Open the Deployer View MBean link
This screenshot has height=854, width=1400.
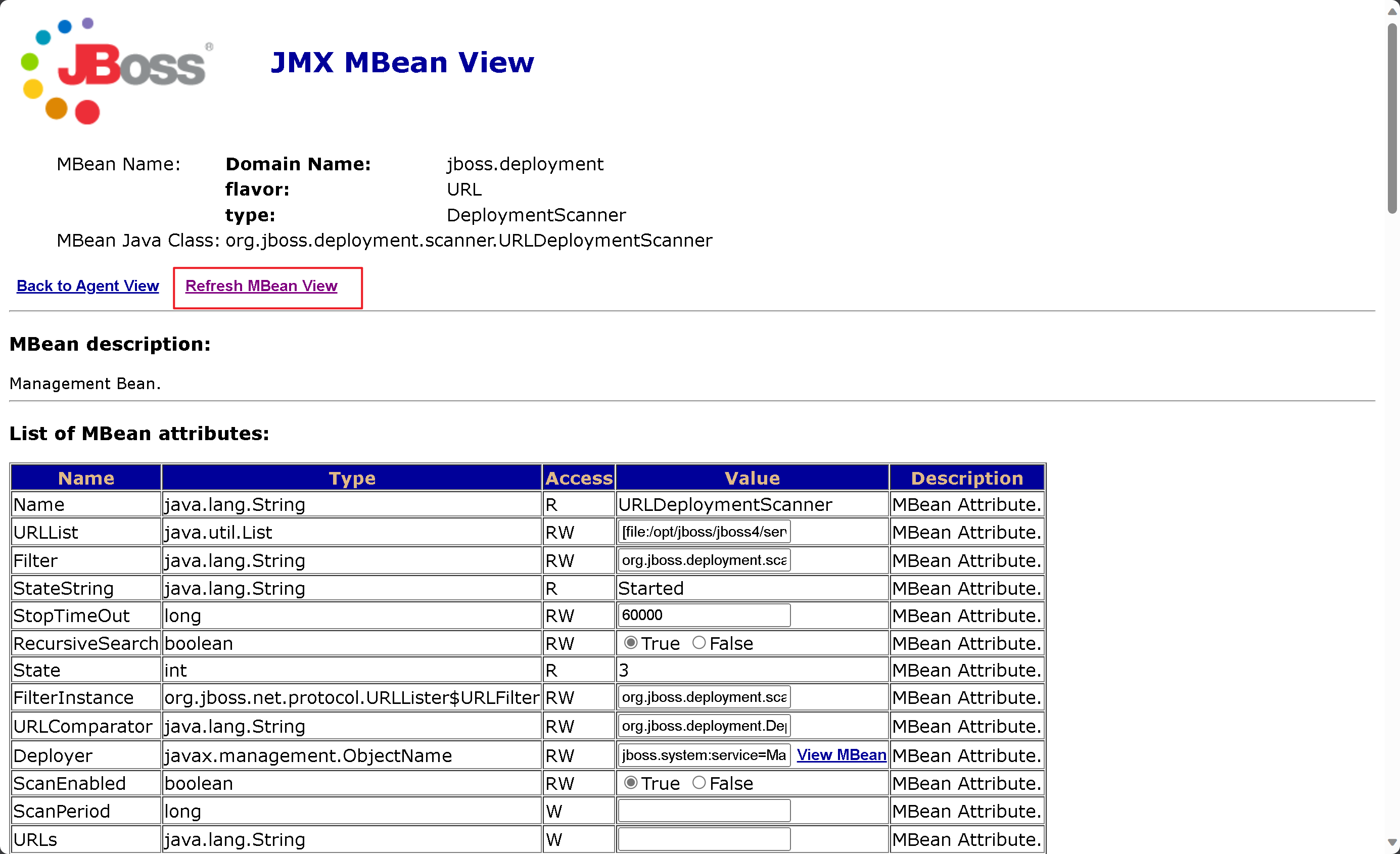click(x=841, y=755)
